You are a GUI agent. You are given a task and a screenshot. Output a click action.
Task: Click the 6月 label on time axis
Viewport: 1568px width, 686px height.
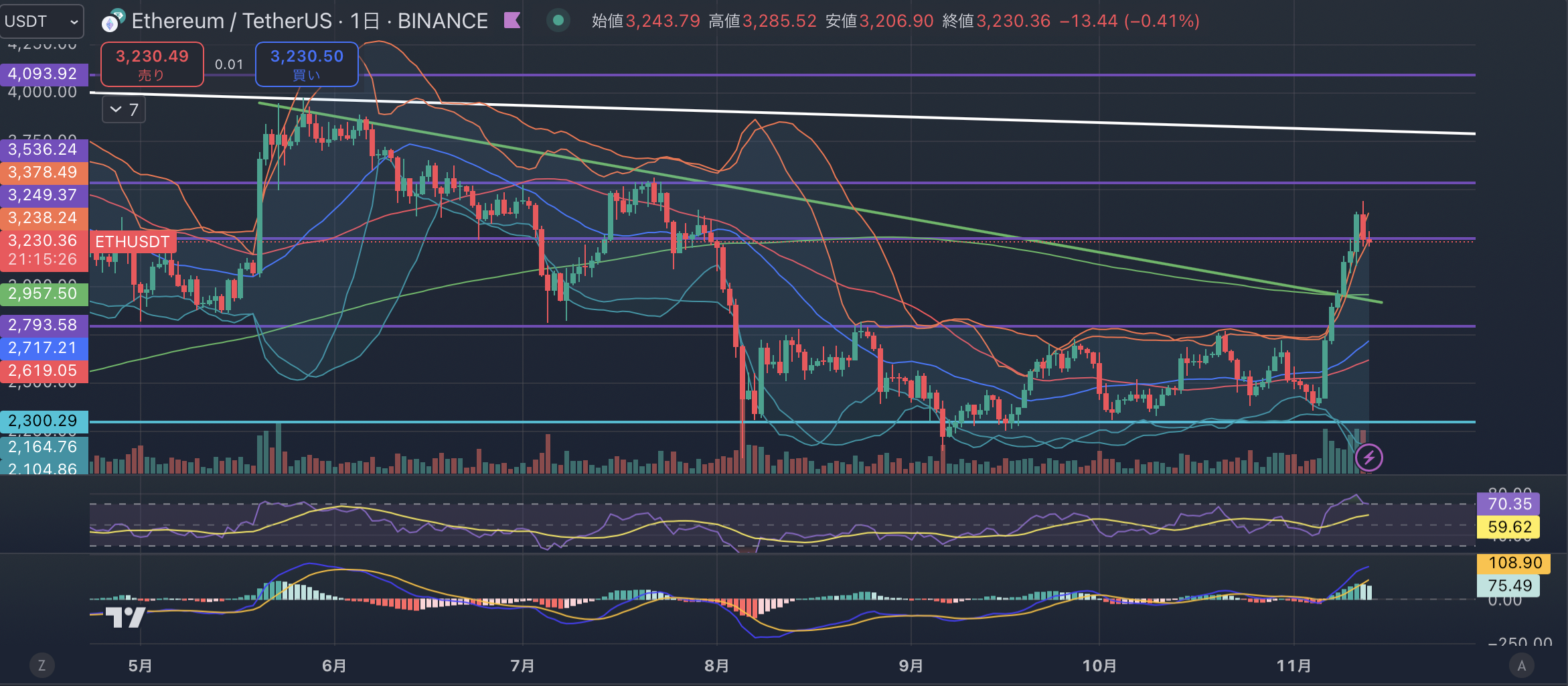[x=334, y=666]
